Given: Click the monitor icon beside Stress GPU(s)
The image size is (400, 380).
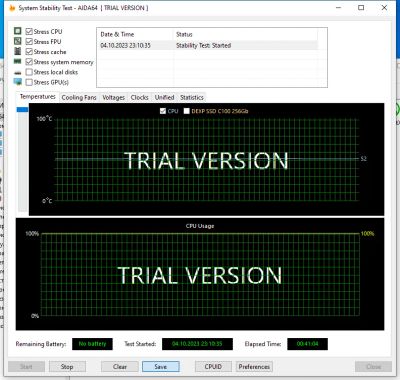Looking at the screenshot, I should (x=18, y=82).
